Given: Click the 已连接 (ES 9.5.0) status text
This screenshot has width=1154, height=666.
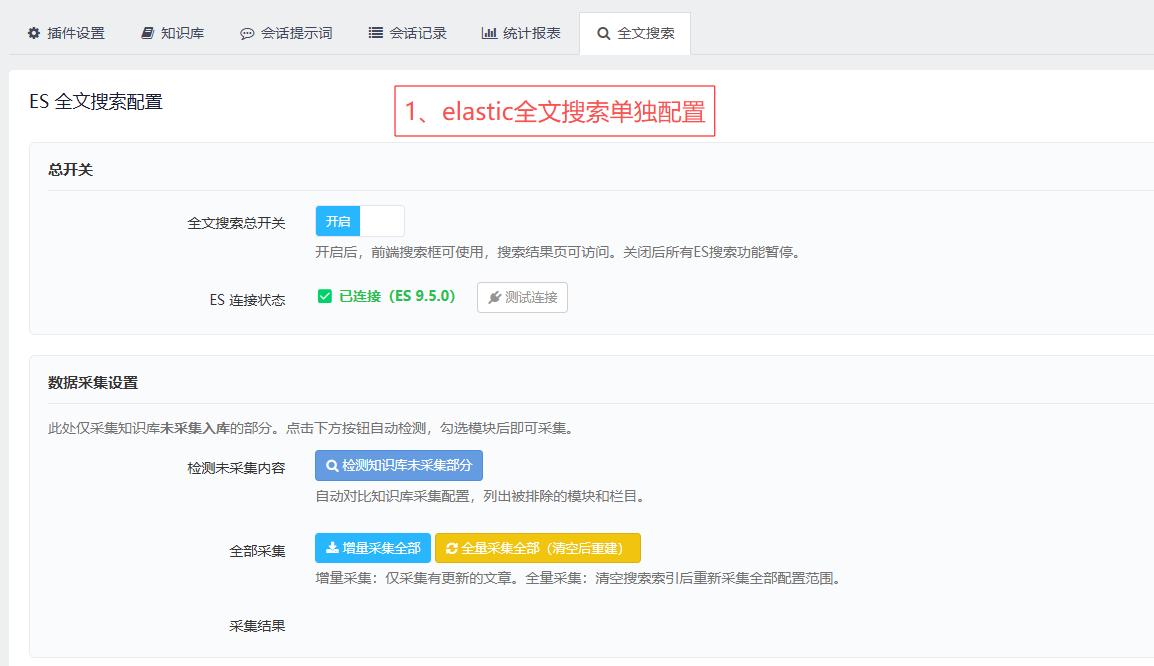Looking at the screenshot, I should [397, 296].
